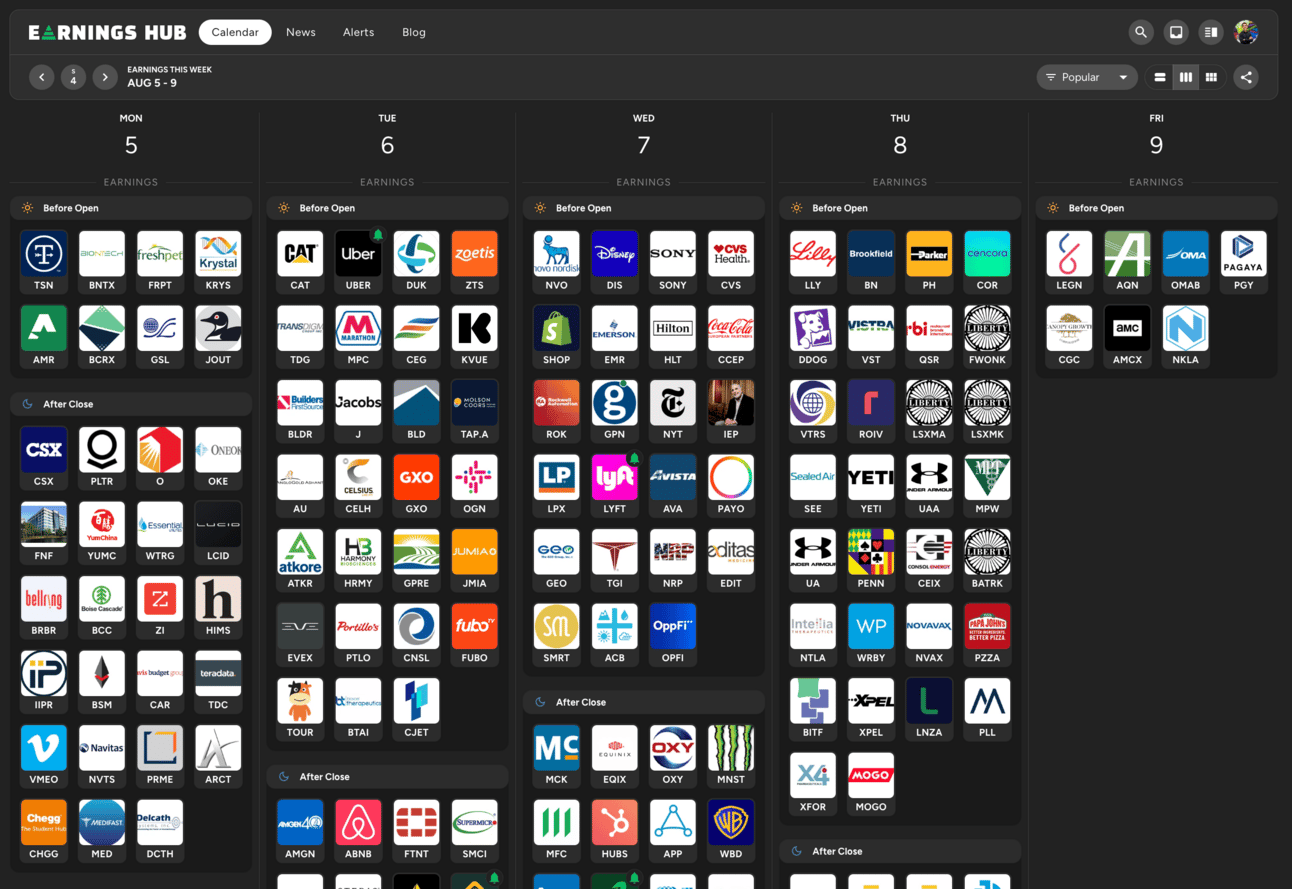Click the Aug 5 - 9 week label

coord(152,84)
